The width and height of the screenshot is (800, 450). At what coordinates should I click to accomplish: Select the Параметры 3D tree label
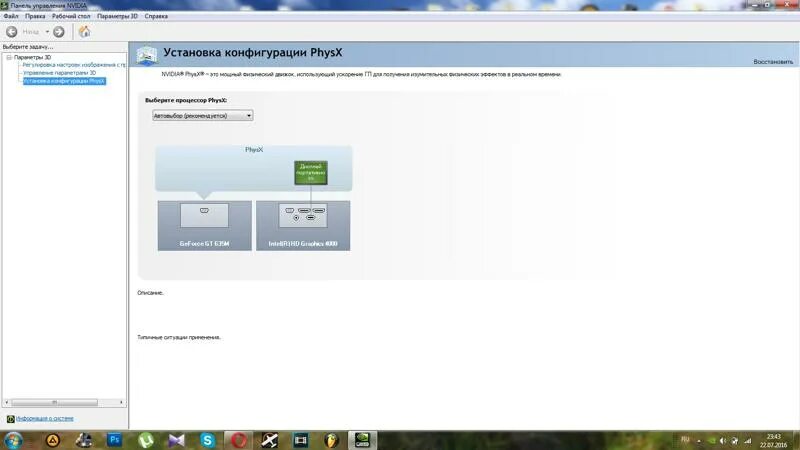(33, 58)
